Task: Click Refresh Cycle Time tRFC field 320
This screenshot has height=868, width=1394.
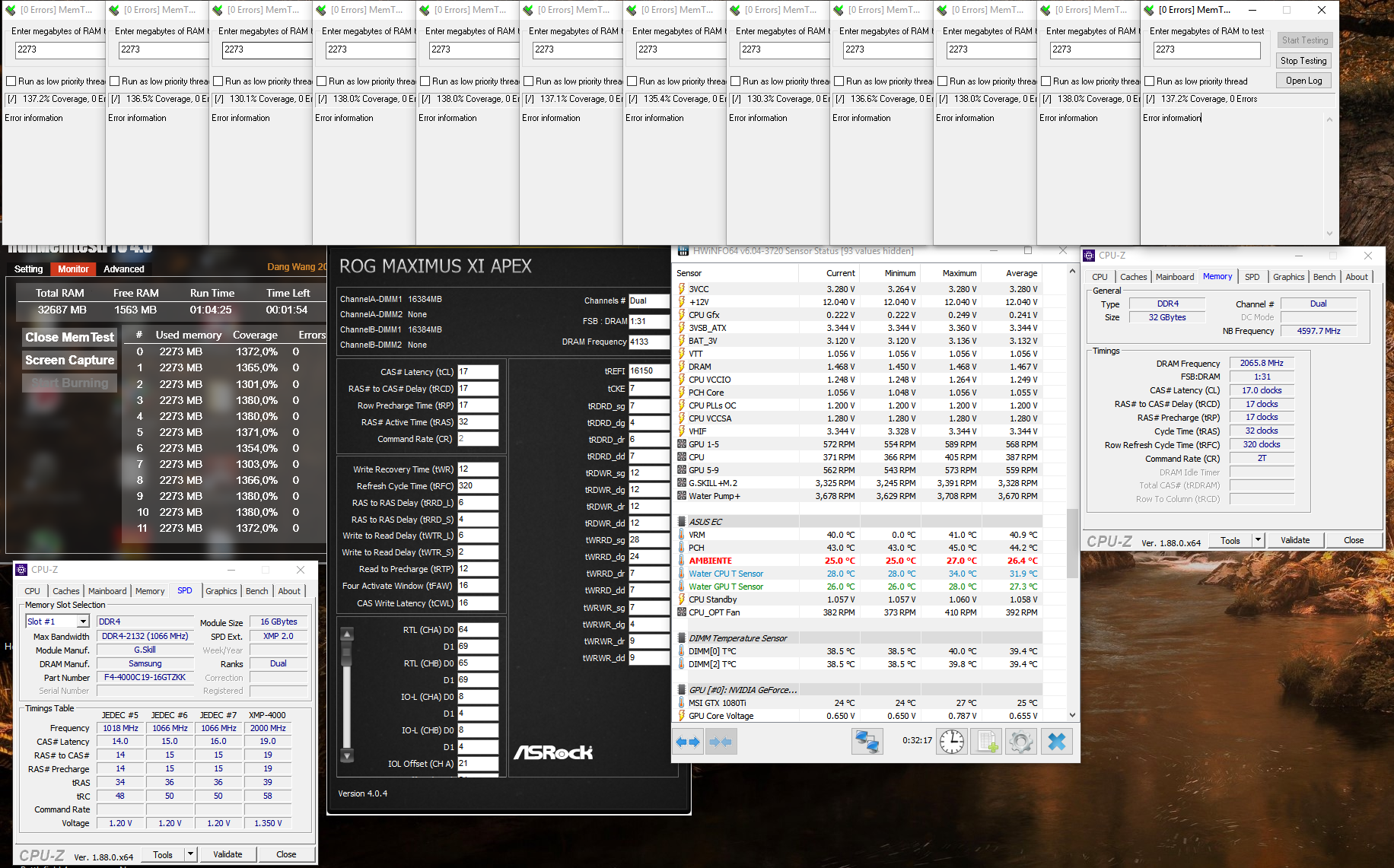Action: click(478, 486)
